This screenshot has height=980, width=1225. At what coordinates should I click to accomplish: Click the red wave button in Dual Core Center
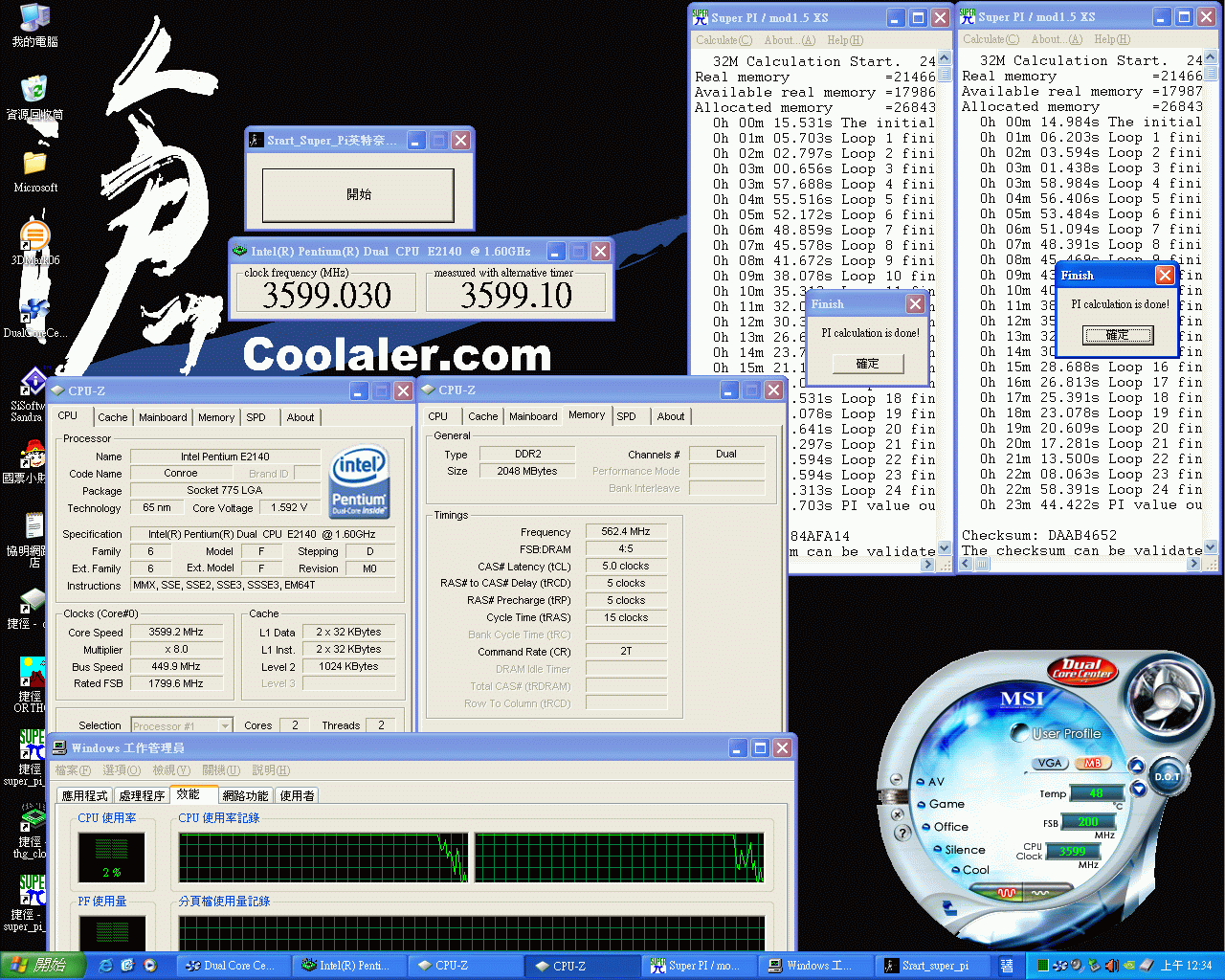[1007, 892]
